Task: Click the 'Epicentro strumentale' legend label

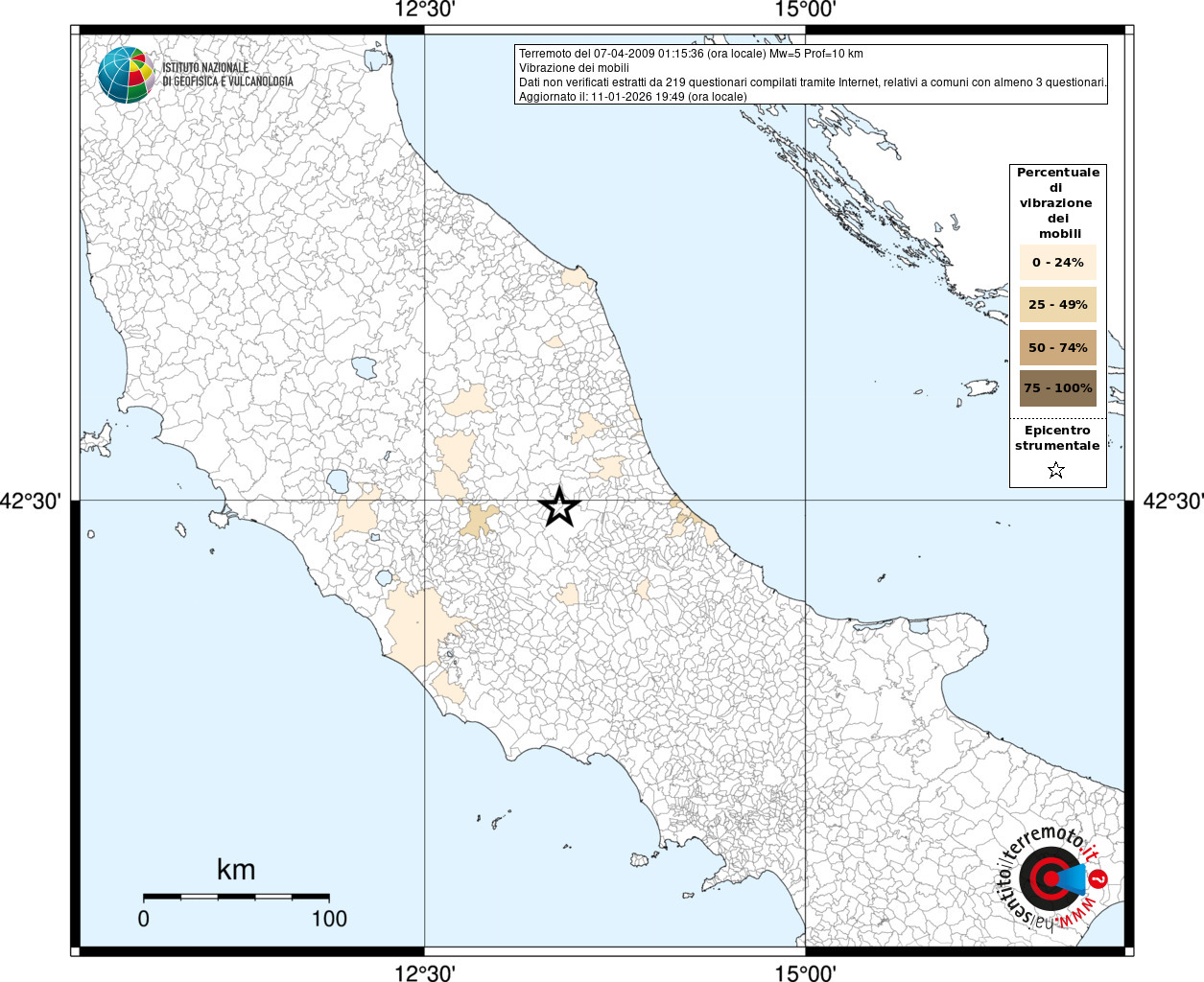Action: (1057, 438)
